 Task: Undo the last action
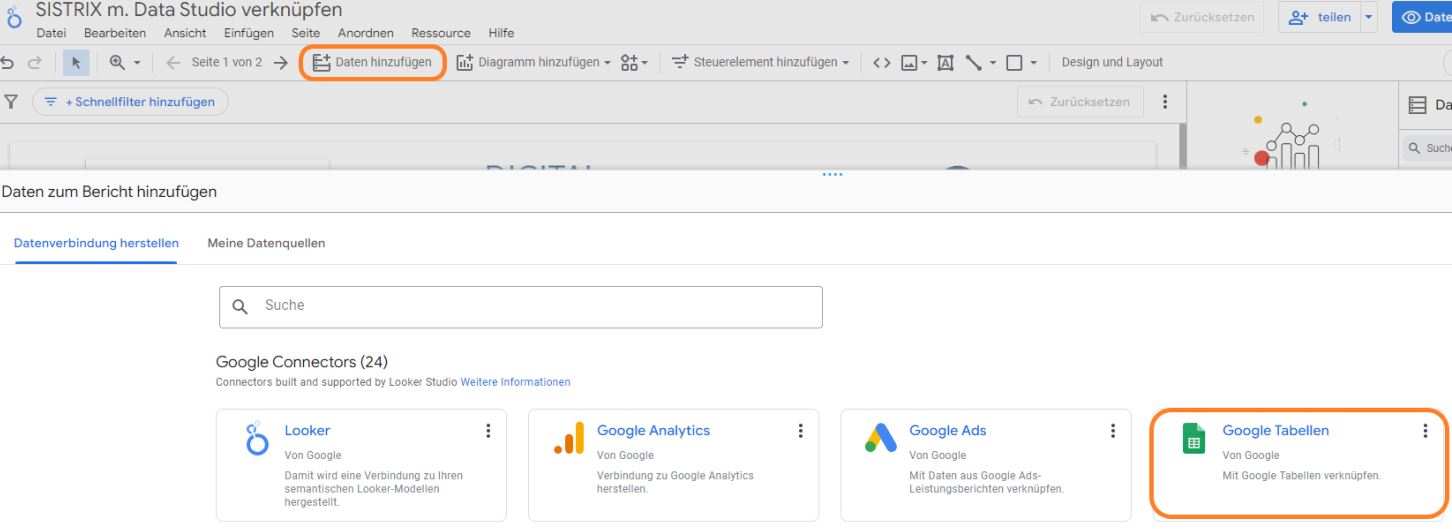tap(9, 62)
